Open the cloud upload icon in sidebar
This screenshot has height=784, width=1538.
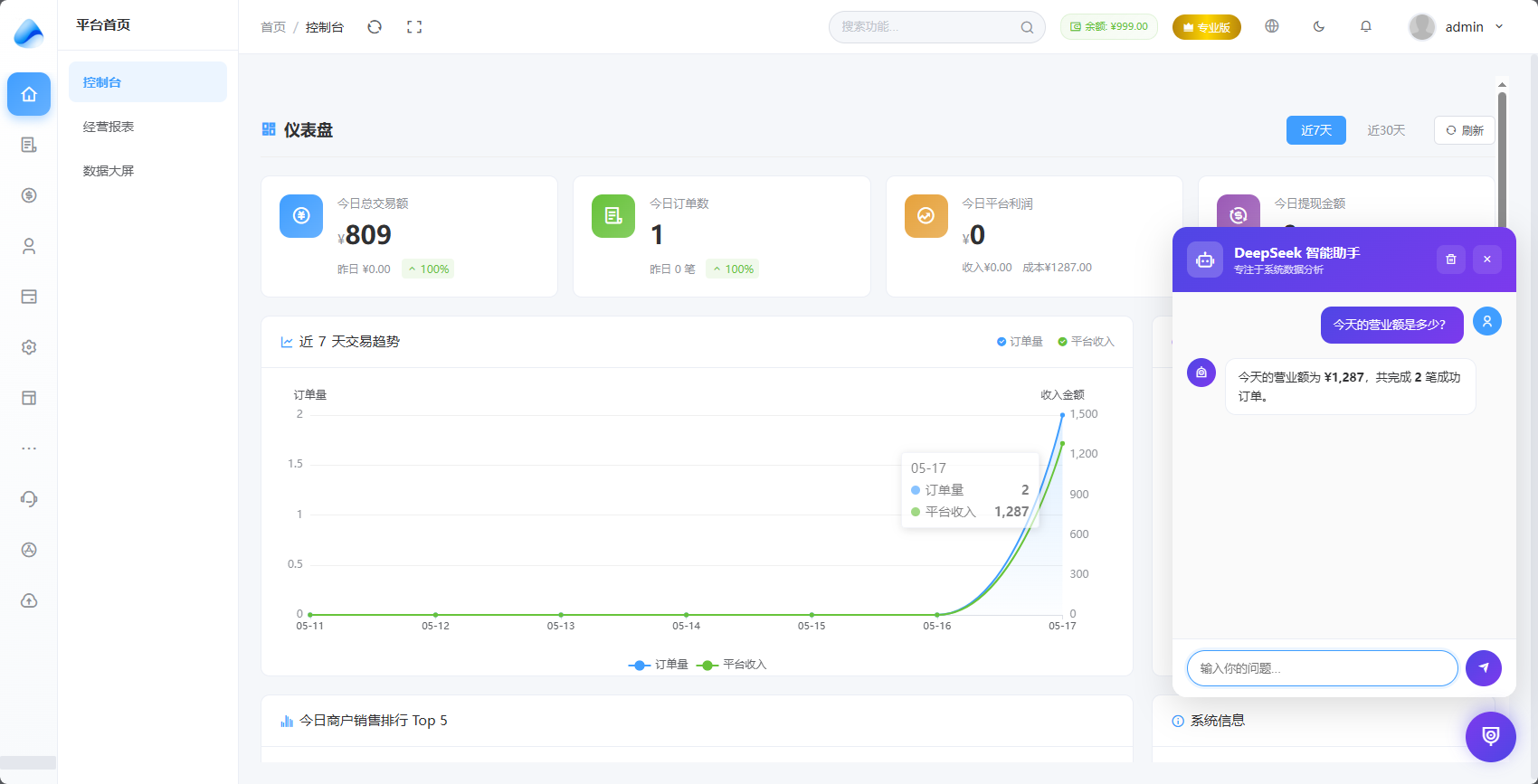(29, 600)
